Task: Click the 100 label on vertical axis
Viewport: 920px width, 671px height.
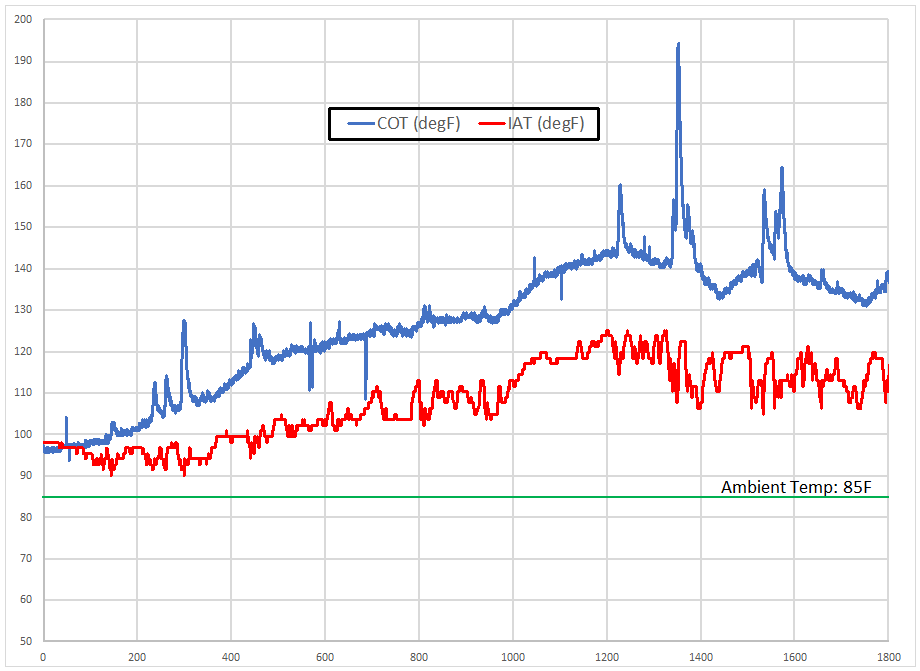Action: (x=23, y=434)
